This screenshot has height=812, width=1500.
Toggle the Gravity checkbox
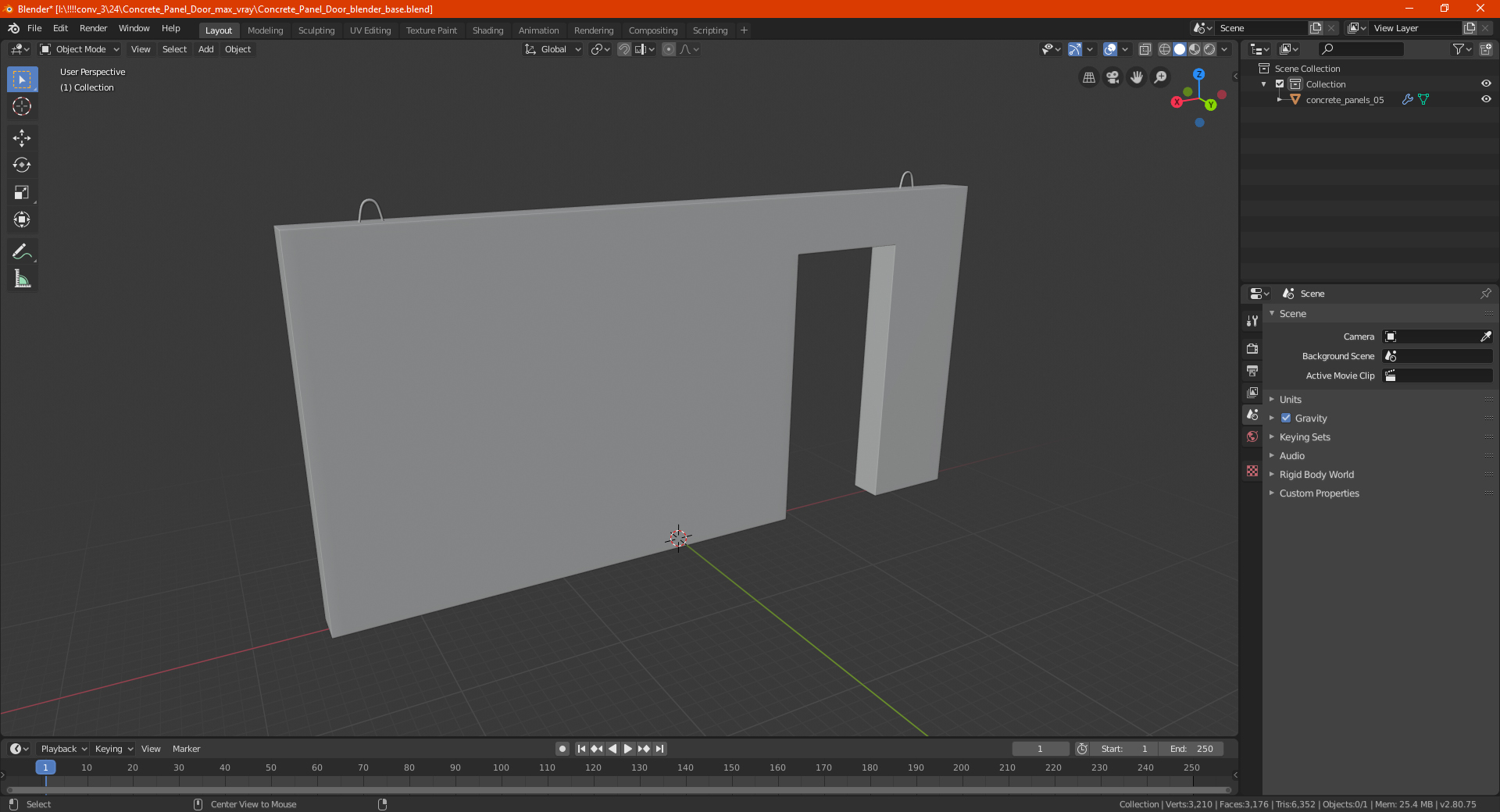(1286, 418)
